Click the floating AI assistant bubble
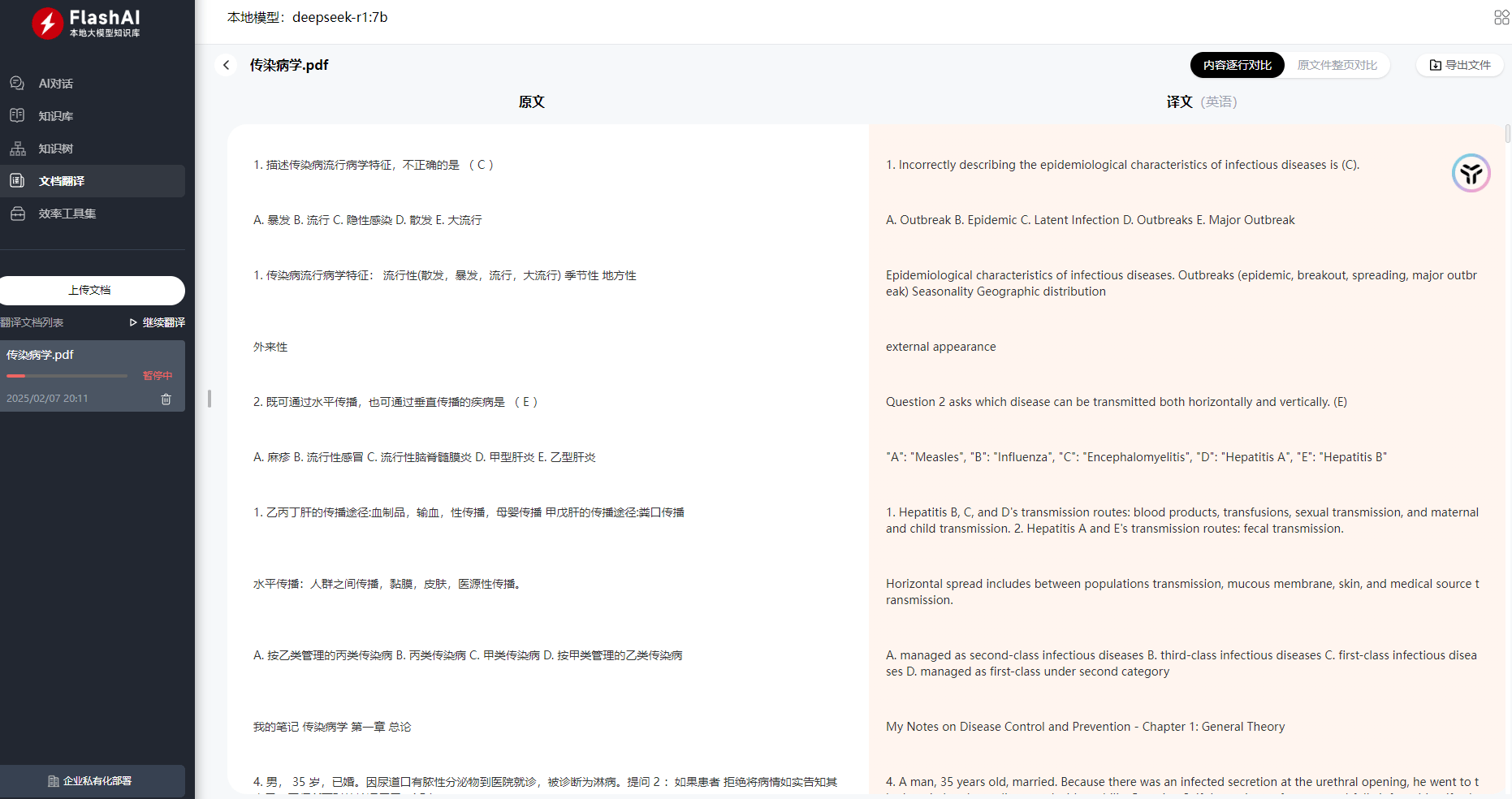 pyautogui.click(x=1471, y=173)
